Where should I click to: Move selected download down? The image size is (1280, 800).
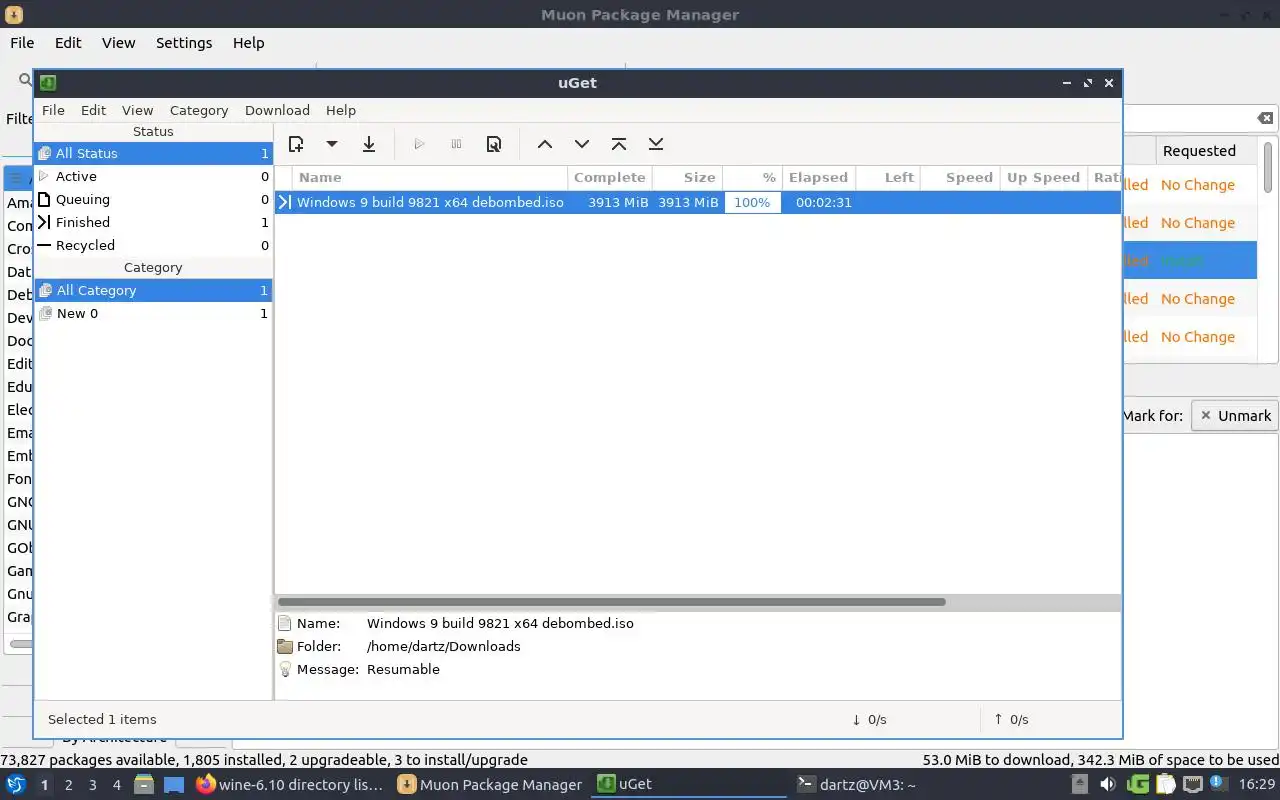tap(582, 144)
